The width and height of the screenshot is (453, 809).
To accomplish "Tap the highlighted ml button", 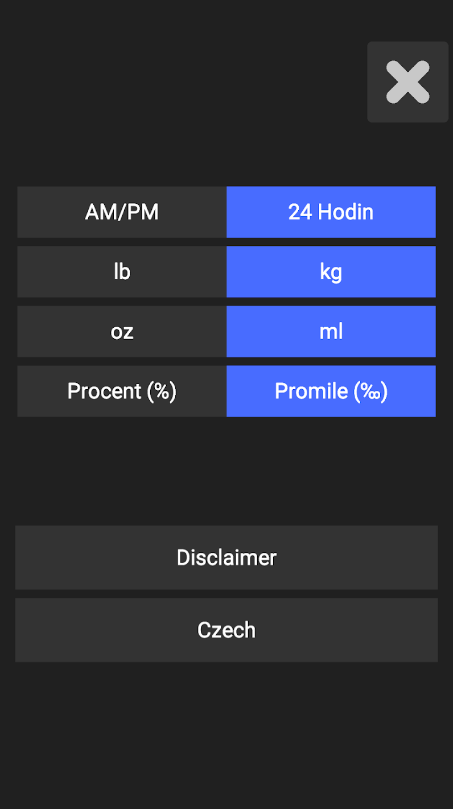I will (x=331, y=331).
